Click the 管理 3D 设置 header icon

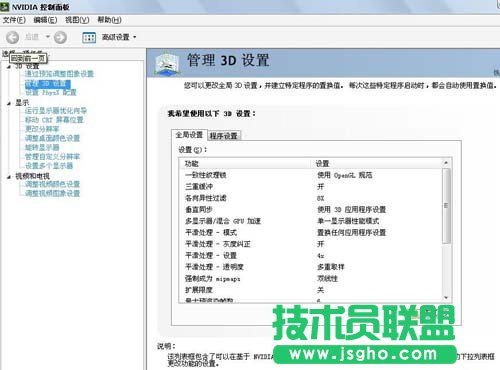(x=168, y=63)
